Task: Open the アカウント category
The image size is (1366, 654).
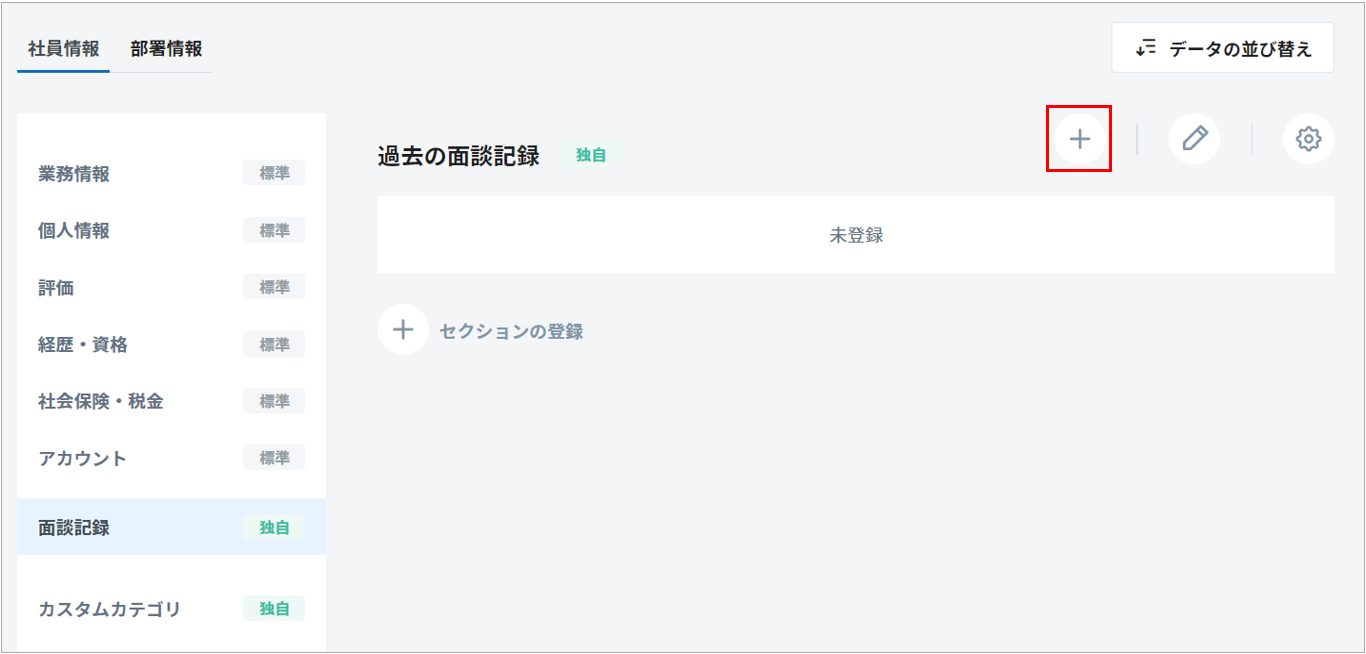Action: point(83,458)
